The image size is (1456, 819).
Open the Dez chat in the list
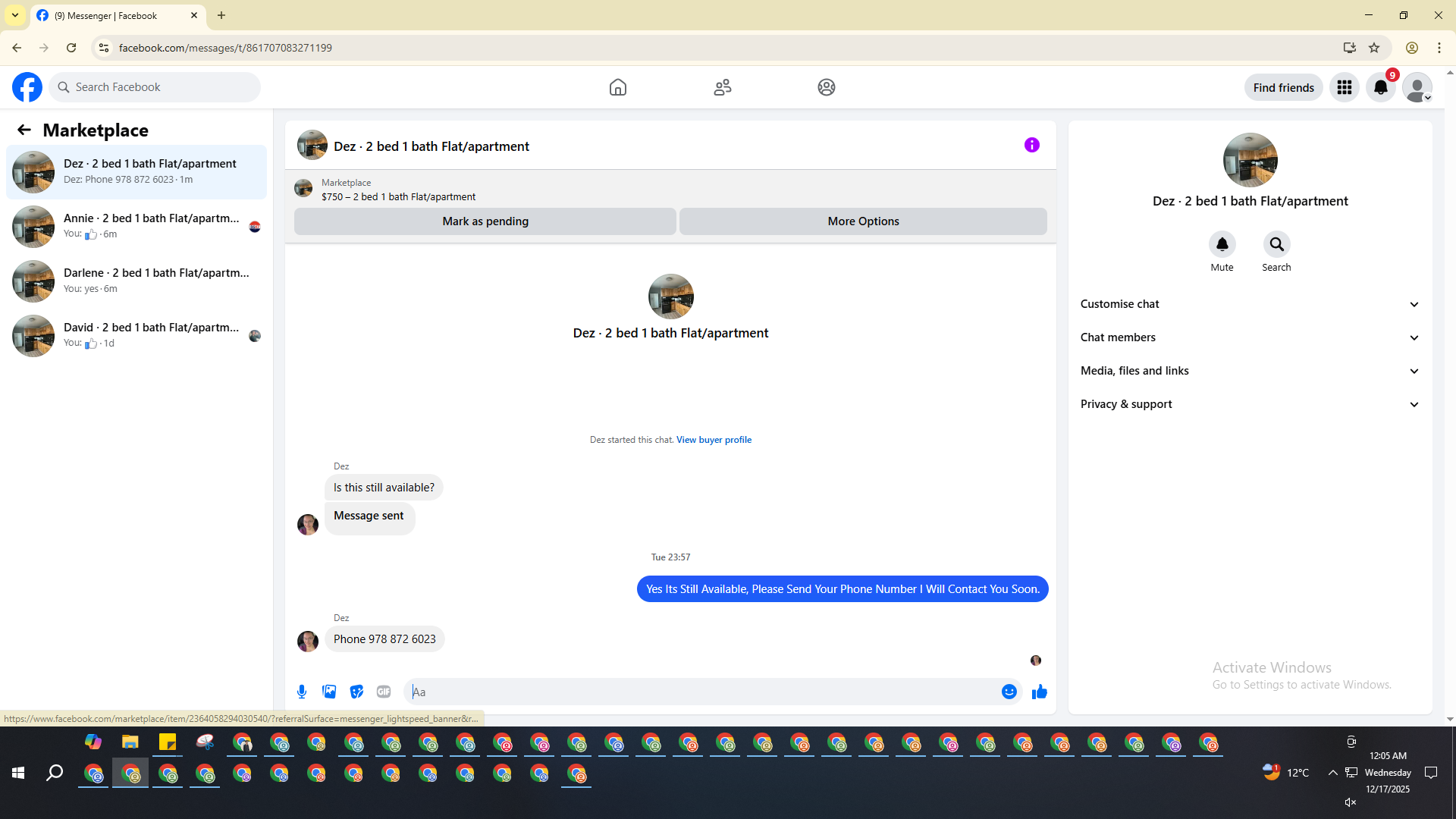click(x=136, y=172)
